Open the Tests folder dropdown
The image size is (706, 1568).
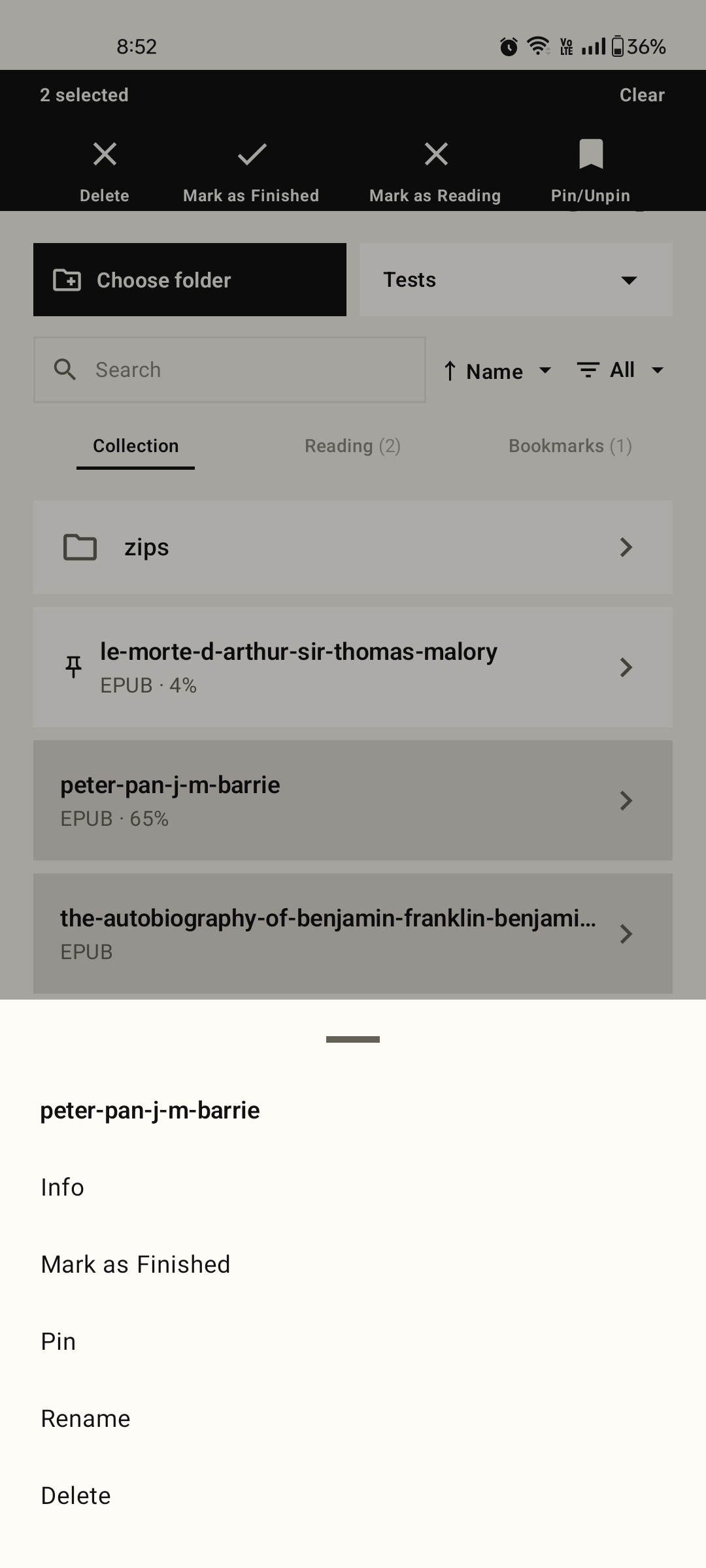point(516,280)
